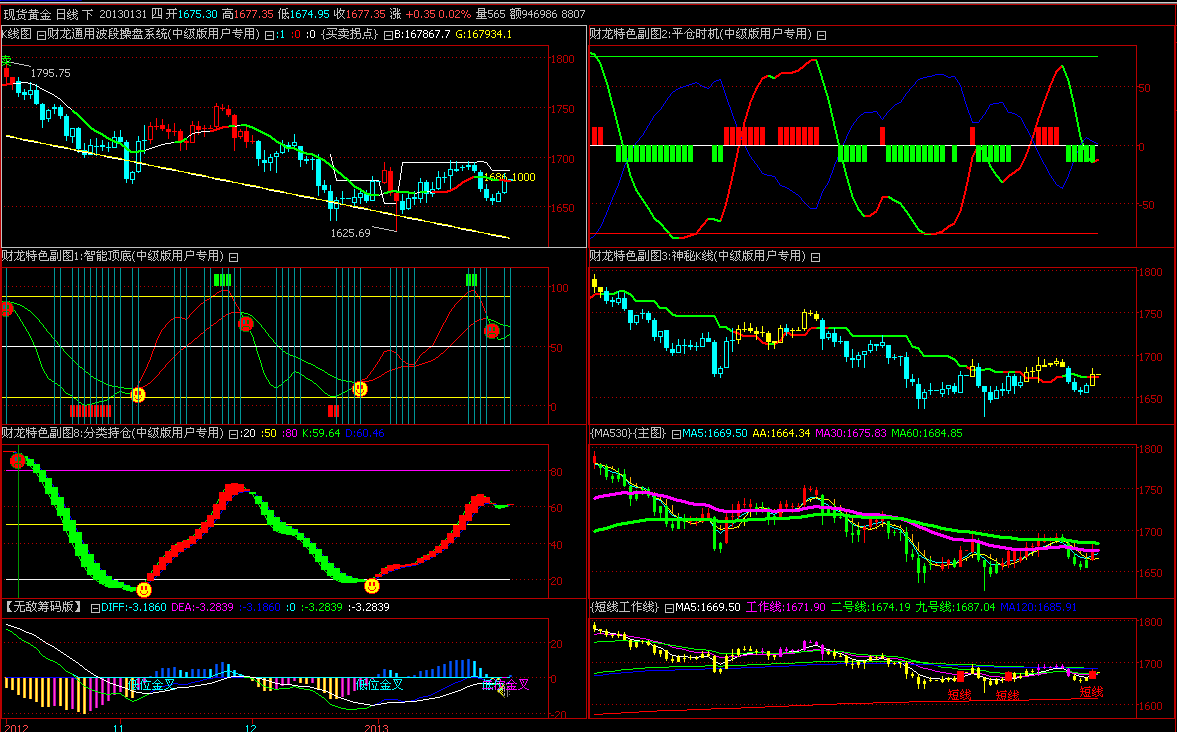Click the second yellow smiley in 智能顶底 chart
The height and width of the screenshot is (732, 1177).
pyautogui.click(x=360, y=389)
